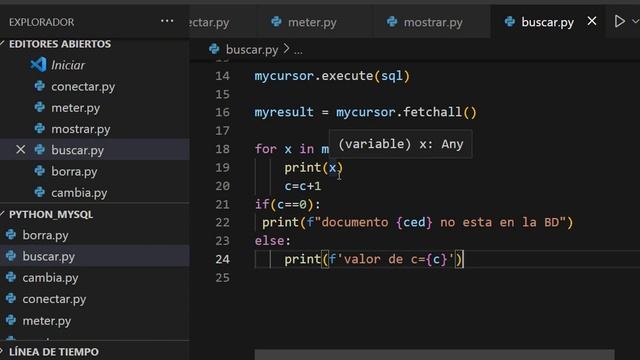
Task: Click Python icon on mostrar.py tab
Action: [392, 22]
